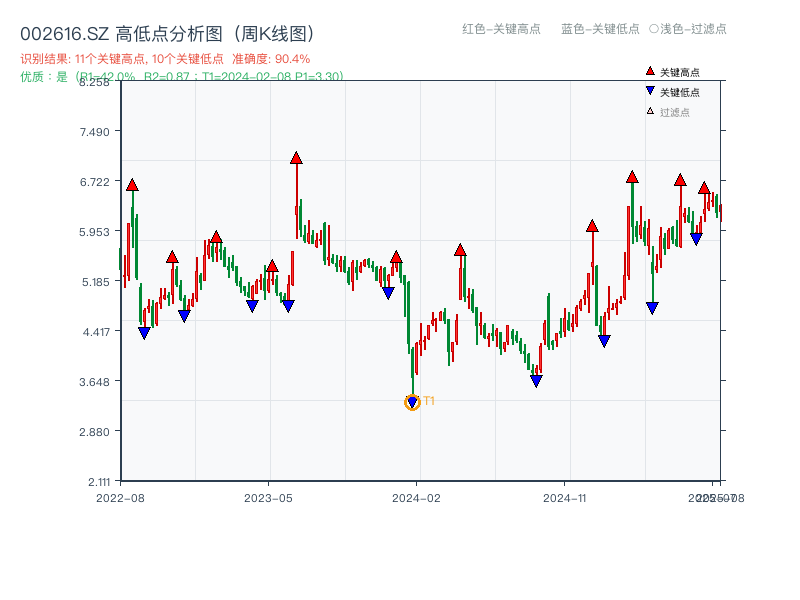Select the orange circled T1 marker on the chart
Screen dimensions: 800x600
click(413, 402)
